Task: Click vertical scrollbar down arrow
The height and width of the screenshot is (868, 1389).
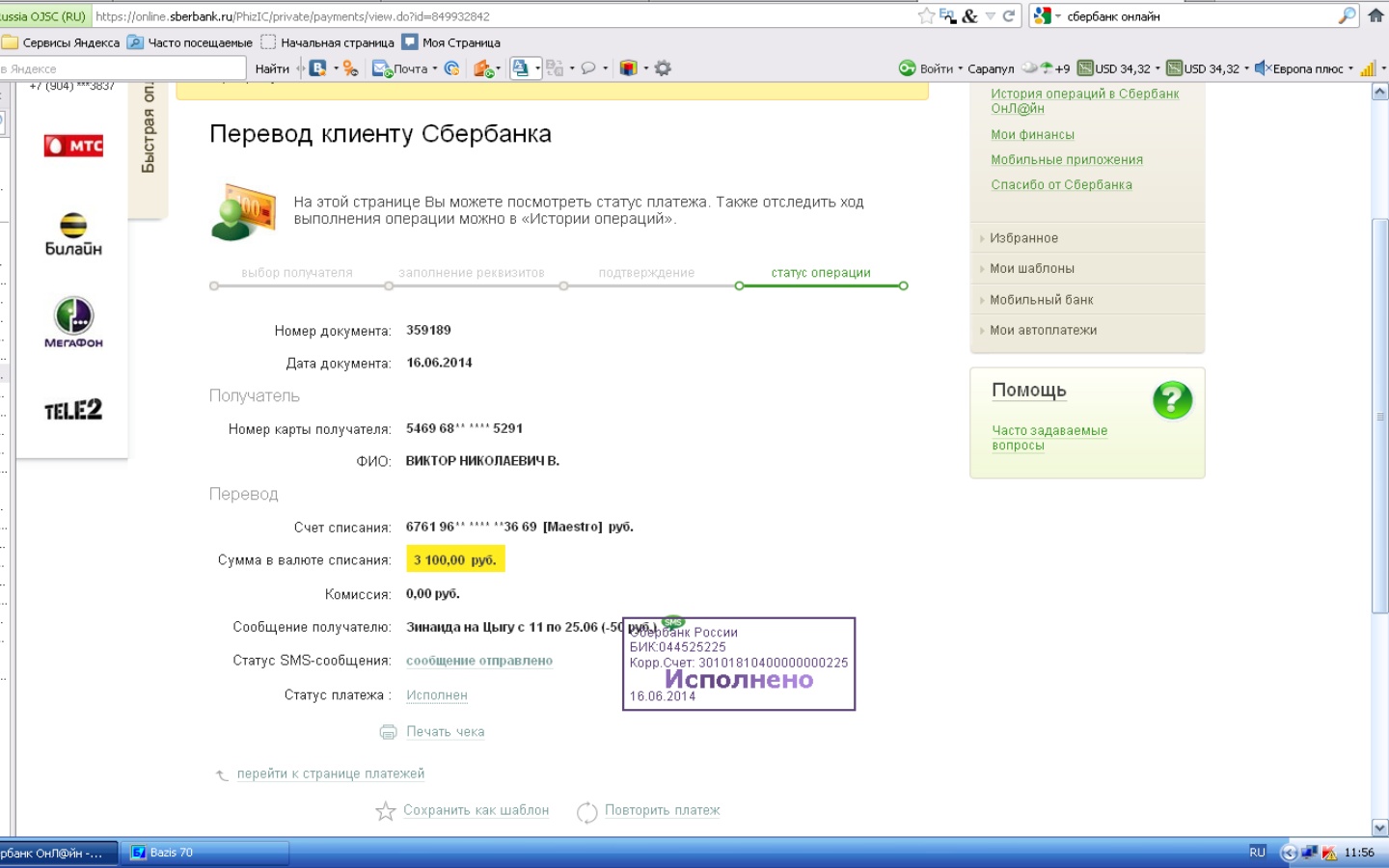Action: [x=1379, y=828]
